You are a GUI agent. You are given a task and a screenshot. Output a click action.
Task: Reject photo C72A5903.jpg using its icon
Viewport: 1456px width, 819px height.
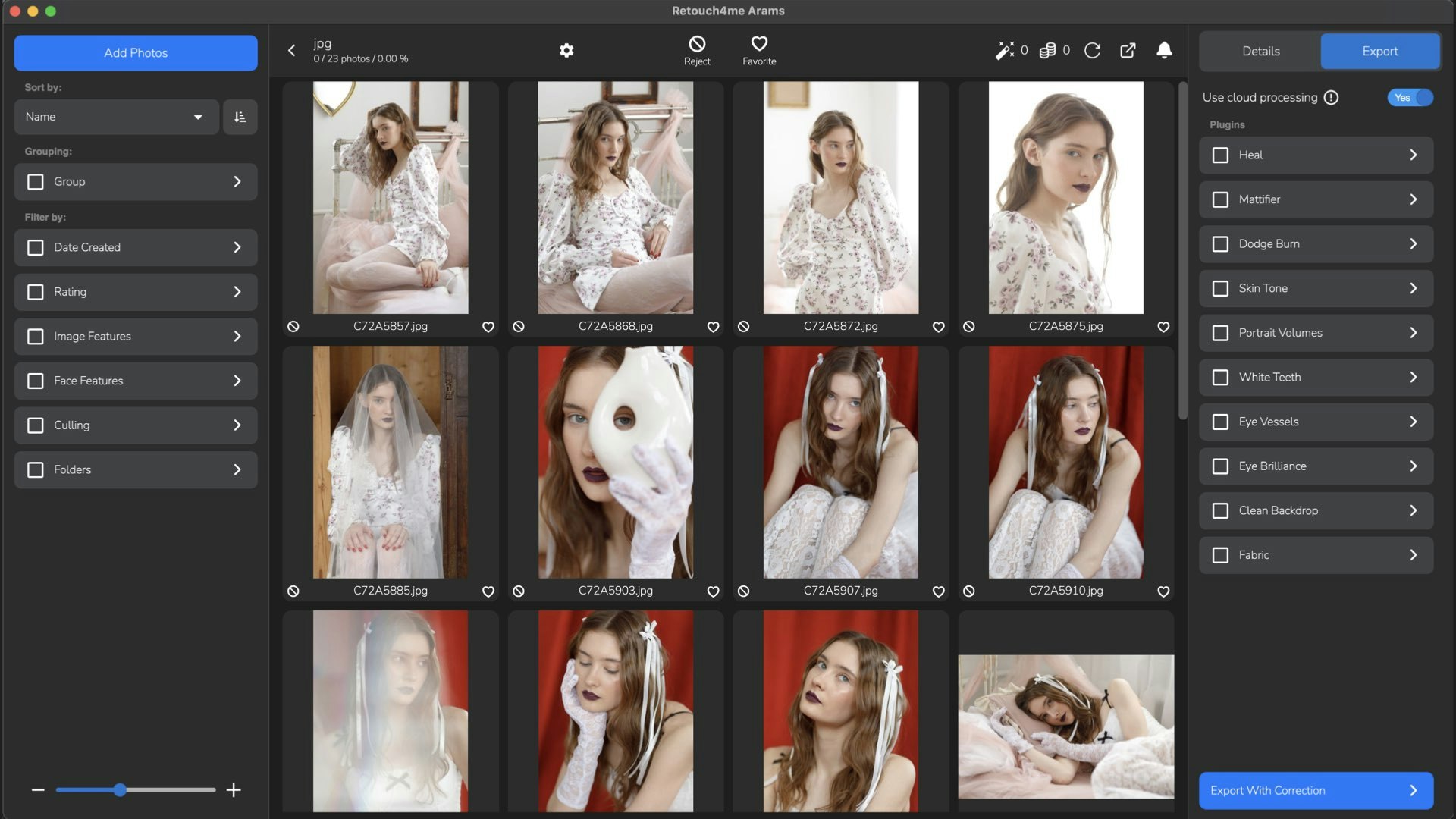[x=519, y=591]
